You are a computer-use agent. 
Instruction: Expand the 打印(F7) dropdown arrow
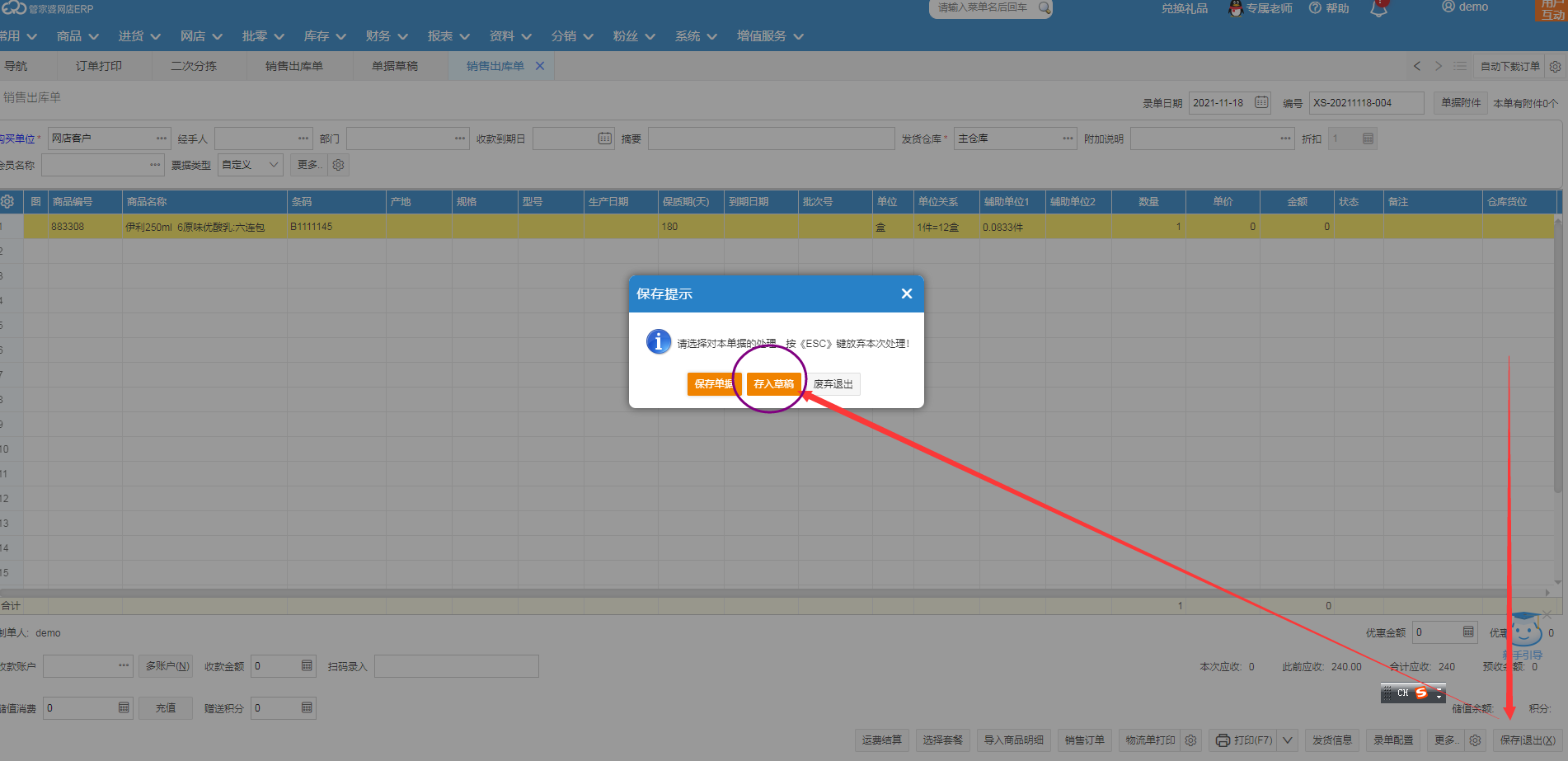1288,740
